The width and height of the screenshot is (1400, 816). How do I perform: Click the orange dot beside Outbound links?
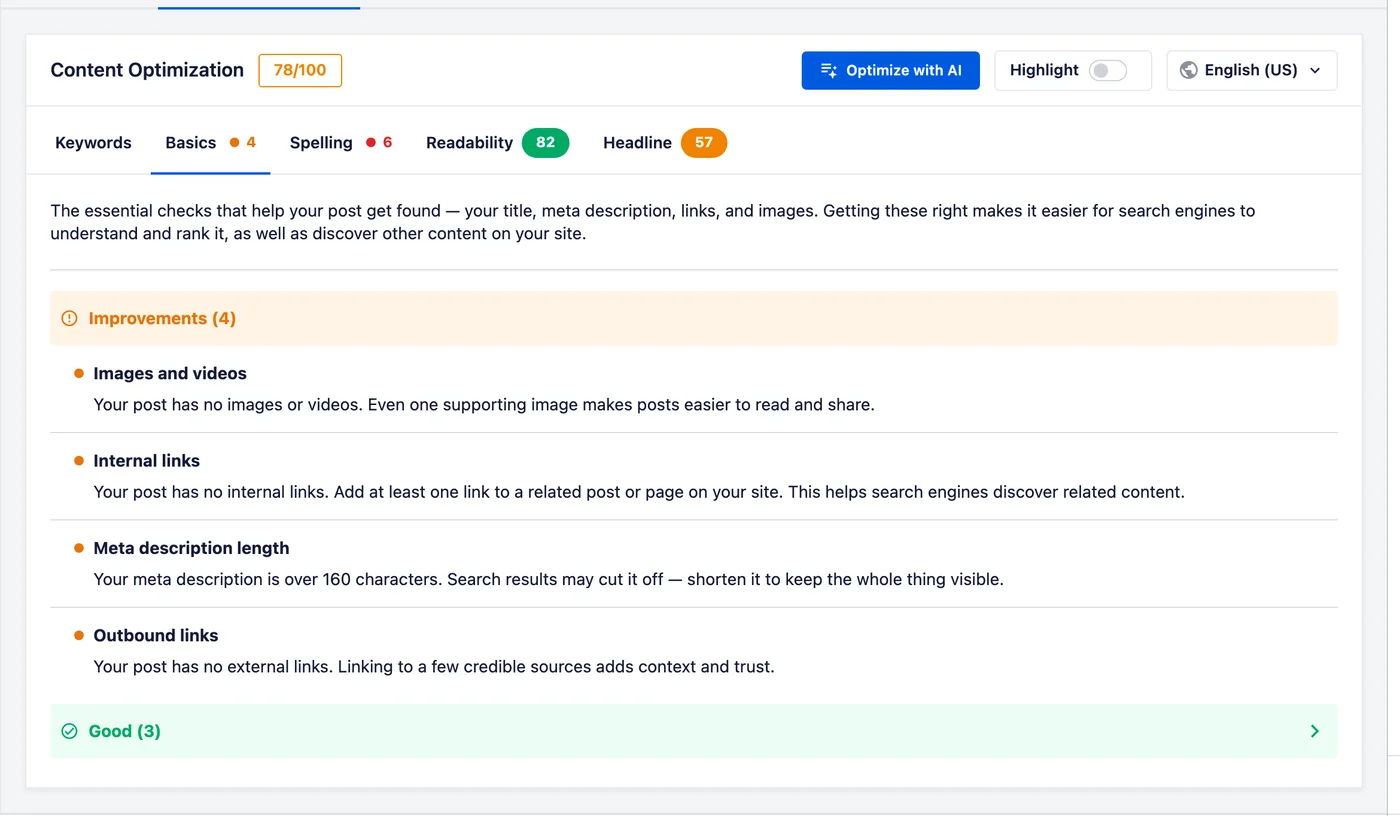tap(78, 636)
